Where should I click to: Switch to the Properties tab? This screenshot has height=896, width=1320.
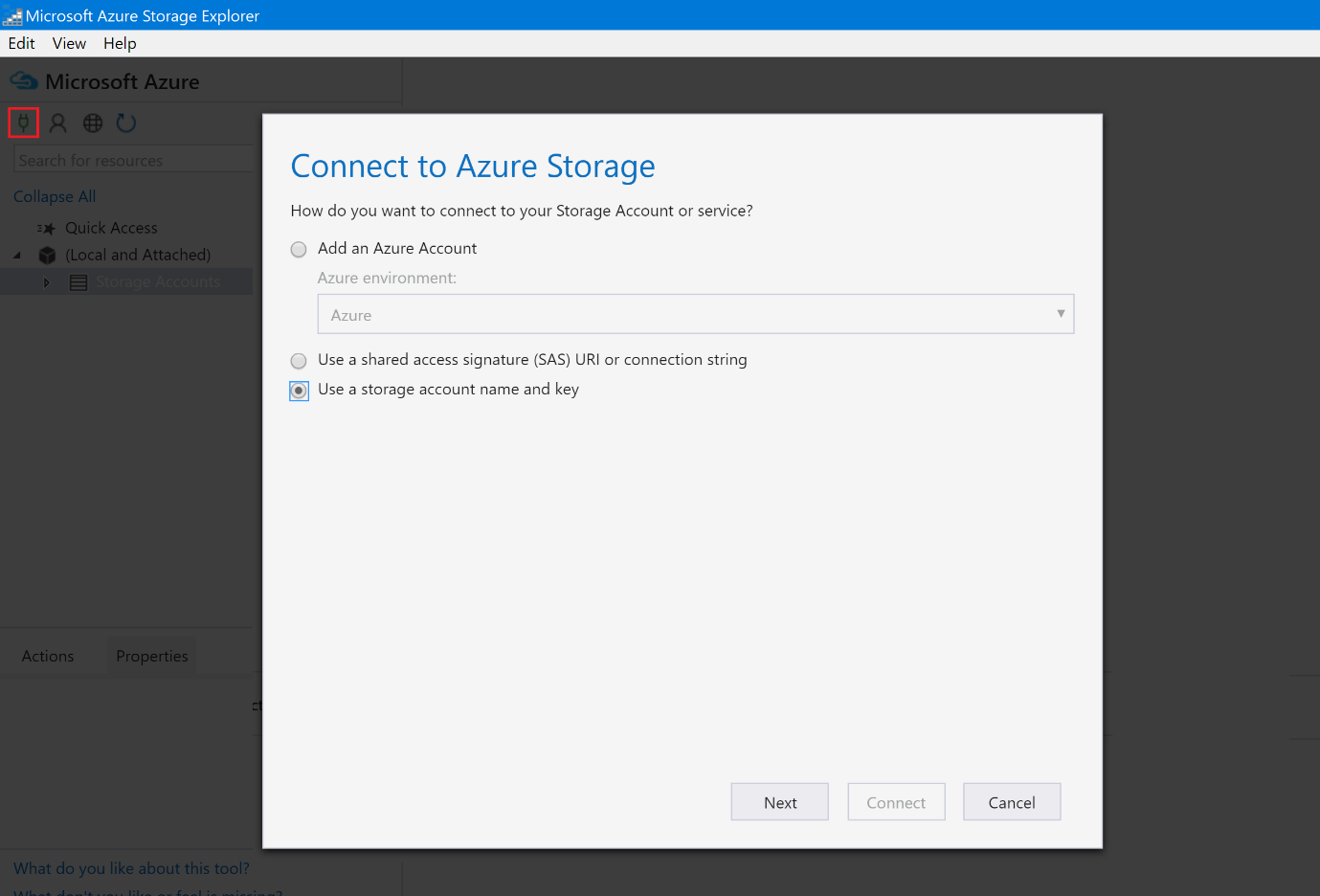tap(152, 656)
